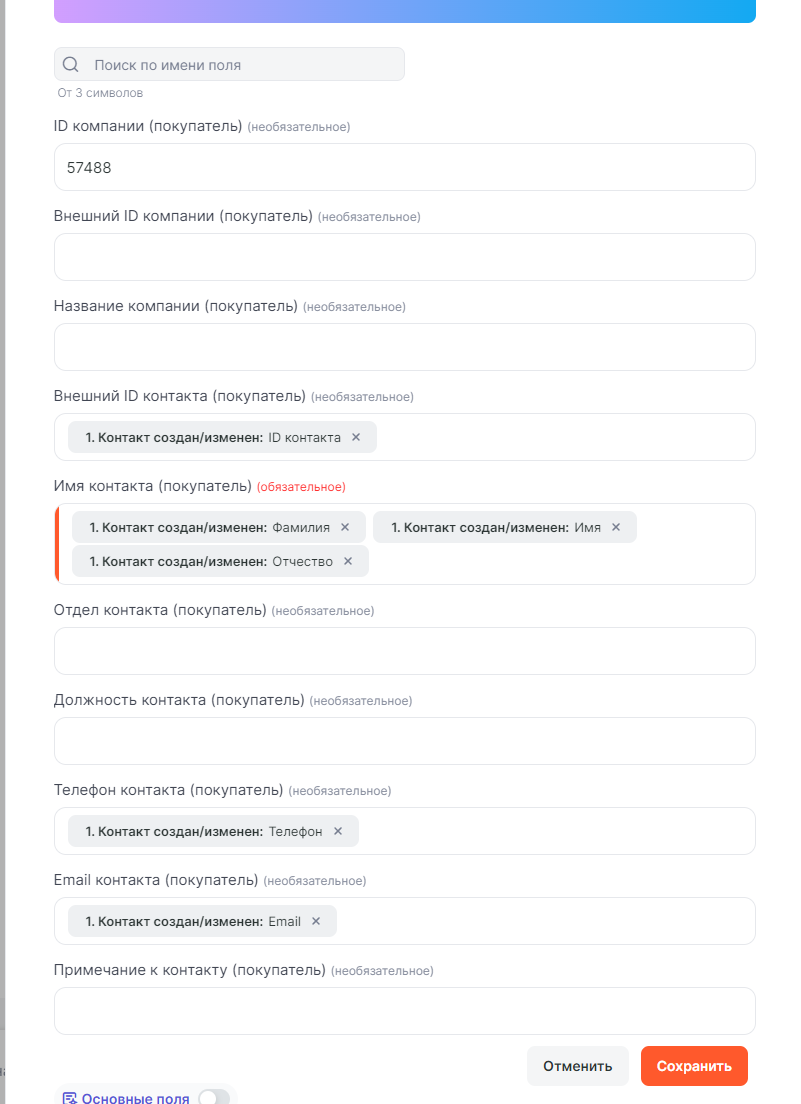801x1104 pixels.
Task: Toggle the 'Основные поля' switch
Action: coord(213,1098)
